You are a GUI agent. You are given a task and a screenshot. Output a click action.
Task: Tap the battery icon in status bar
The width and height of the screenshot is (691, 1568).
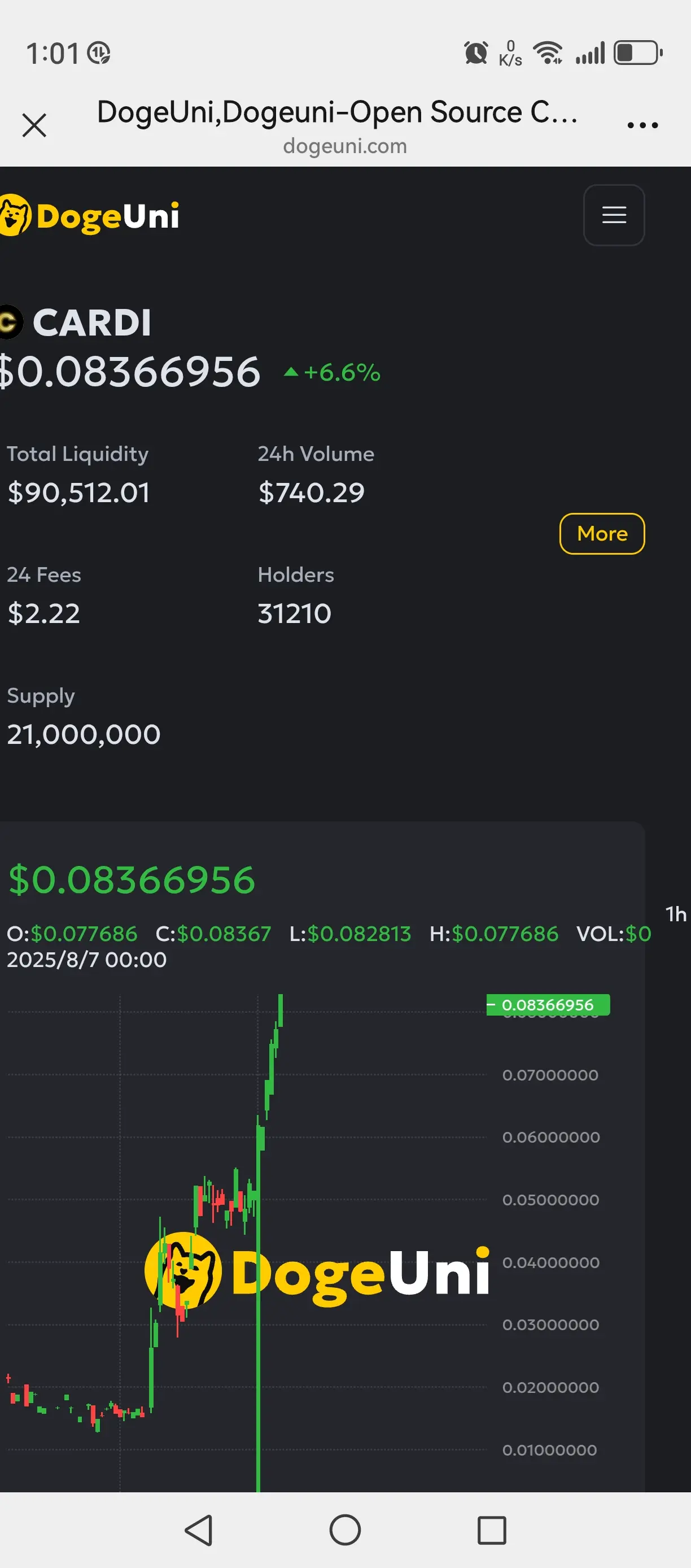[x=637, y=53]
